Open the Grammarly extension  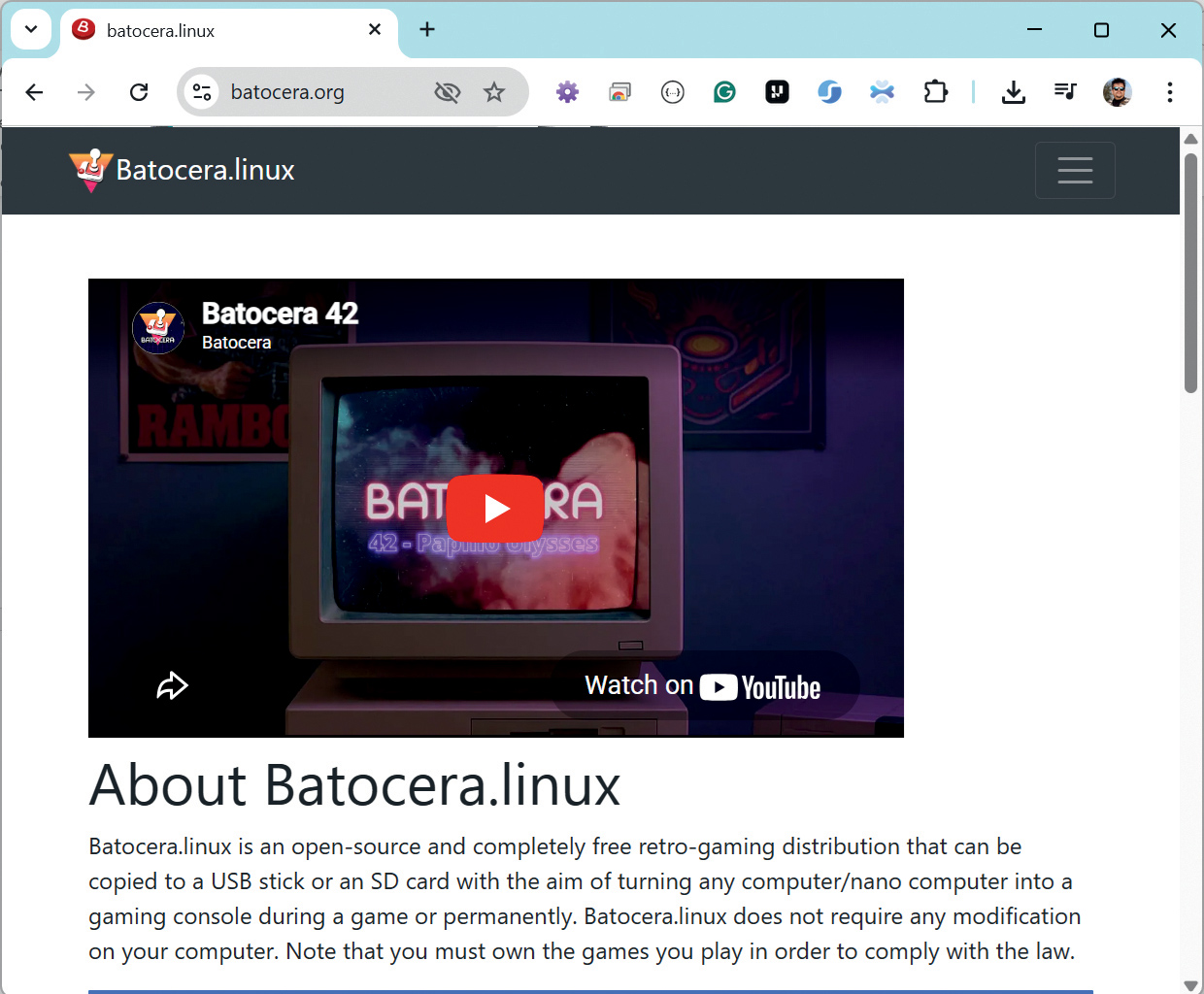[724, 92]
